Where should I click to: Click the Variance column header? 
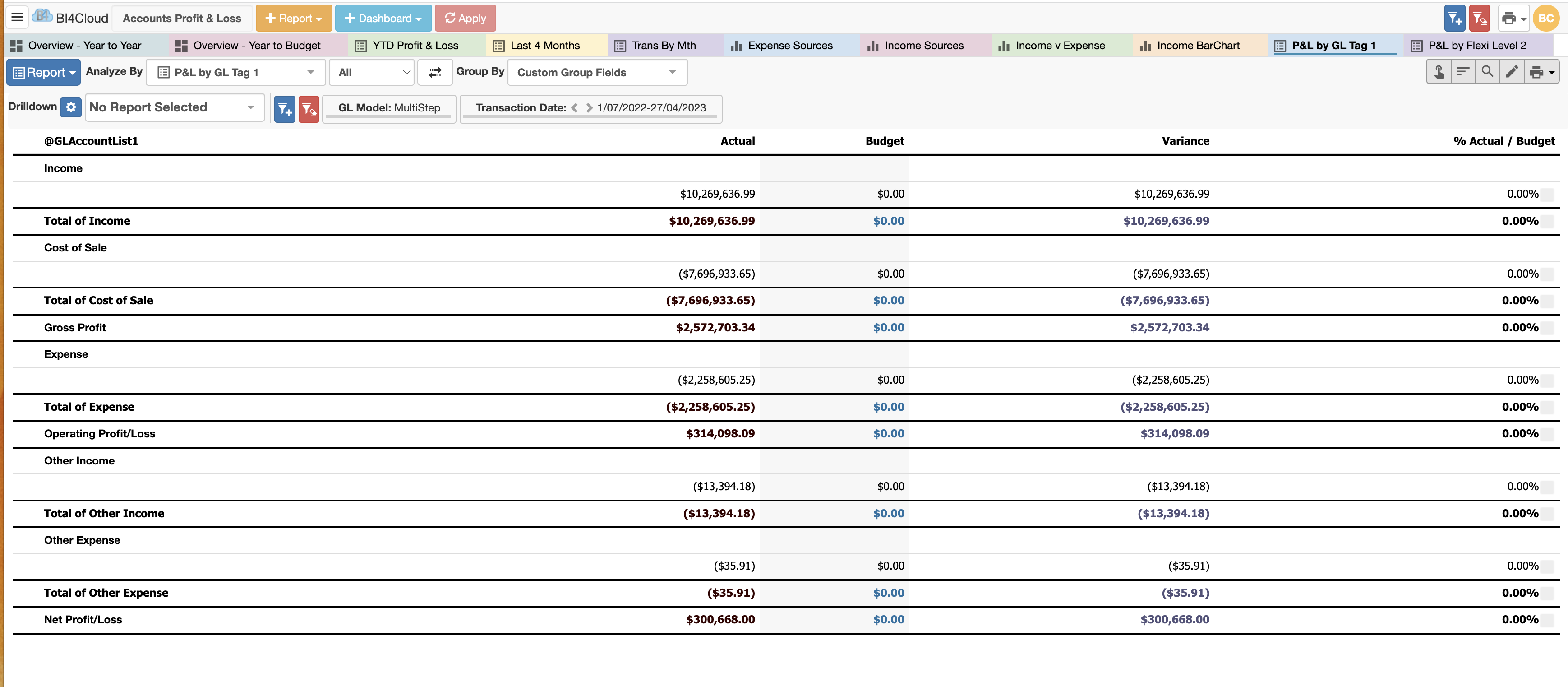click(x=1185, y=141)
